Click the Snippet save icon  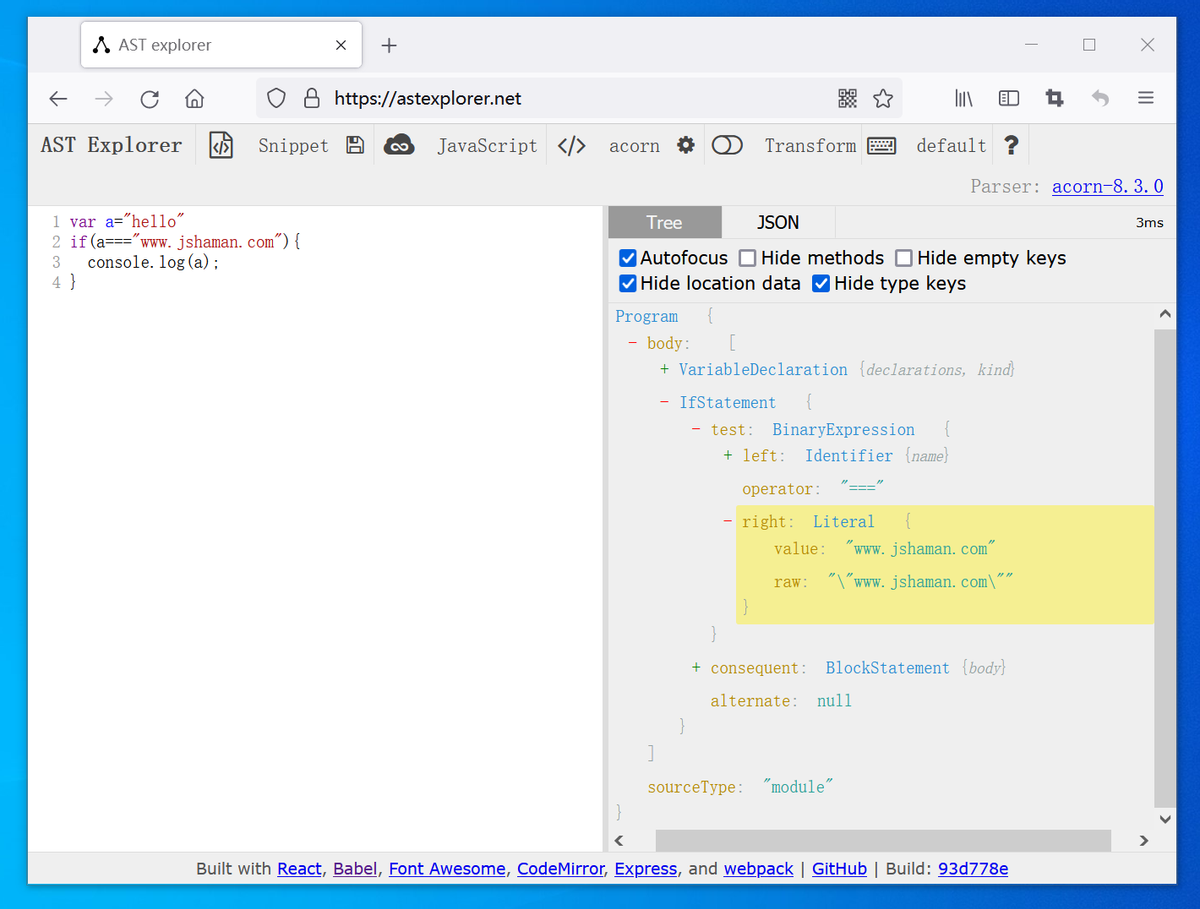[354, 145]
